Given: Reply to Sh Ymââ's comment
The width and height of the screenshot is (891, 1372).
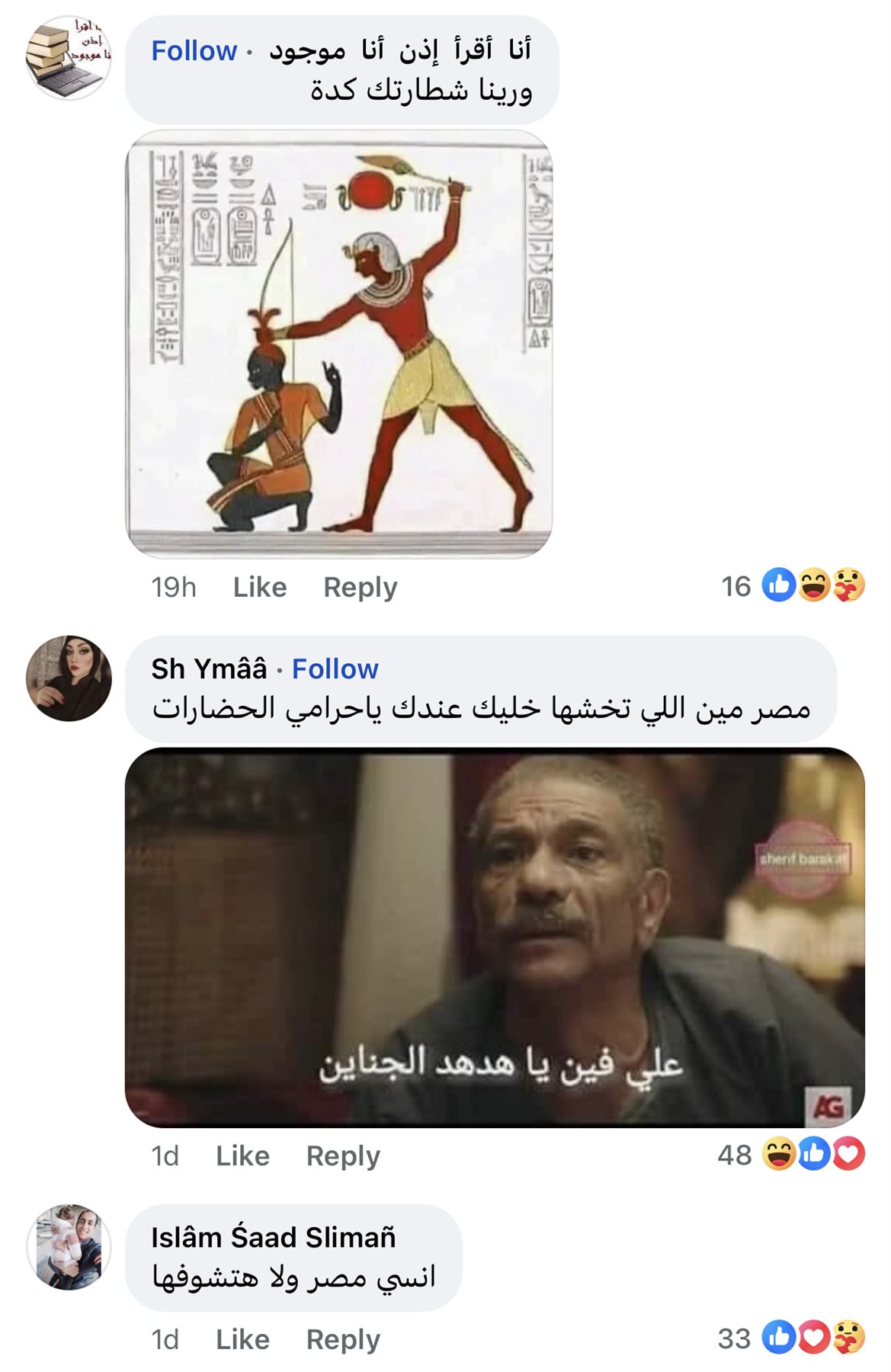Looking at the screenshot, I should coord(343,1156).
